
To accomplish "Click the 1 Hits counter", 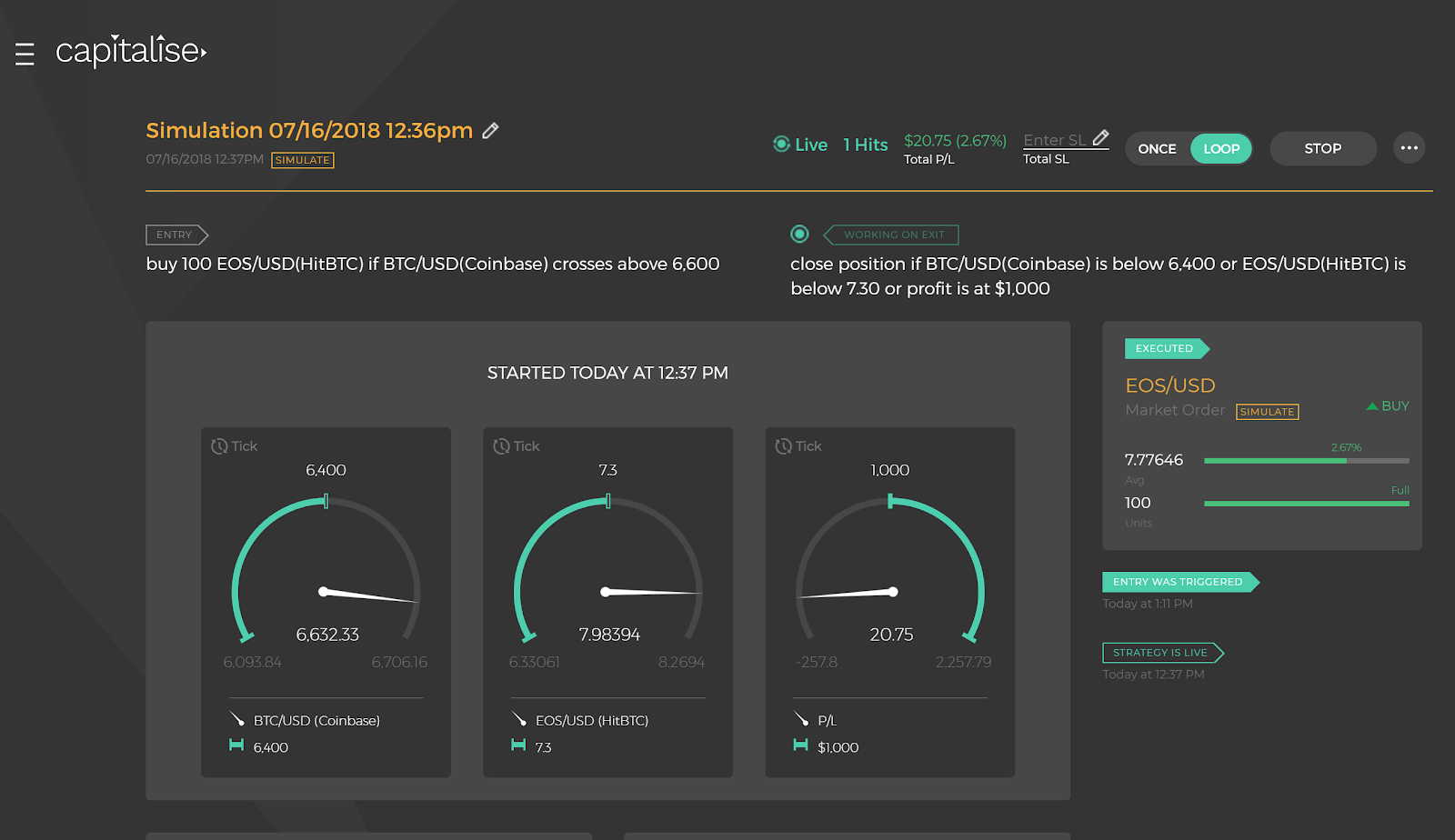I will pos(866,145).
